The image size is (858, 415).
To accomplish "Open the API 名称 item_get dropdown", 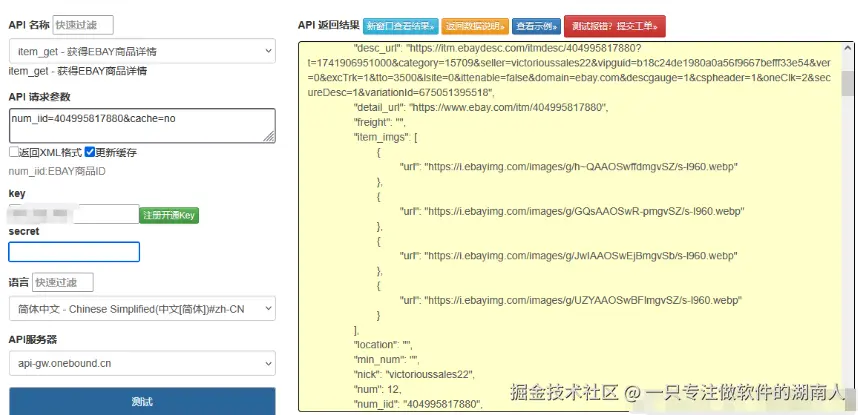I will [x=142, y=51].
